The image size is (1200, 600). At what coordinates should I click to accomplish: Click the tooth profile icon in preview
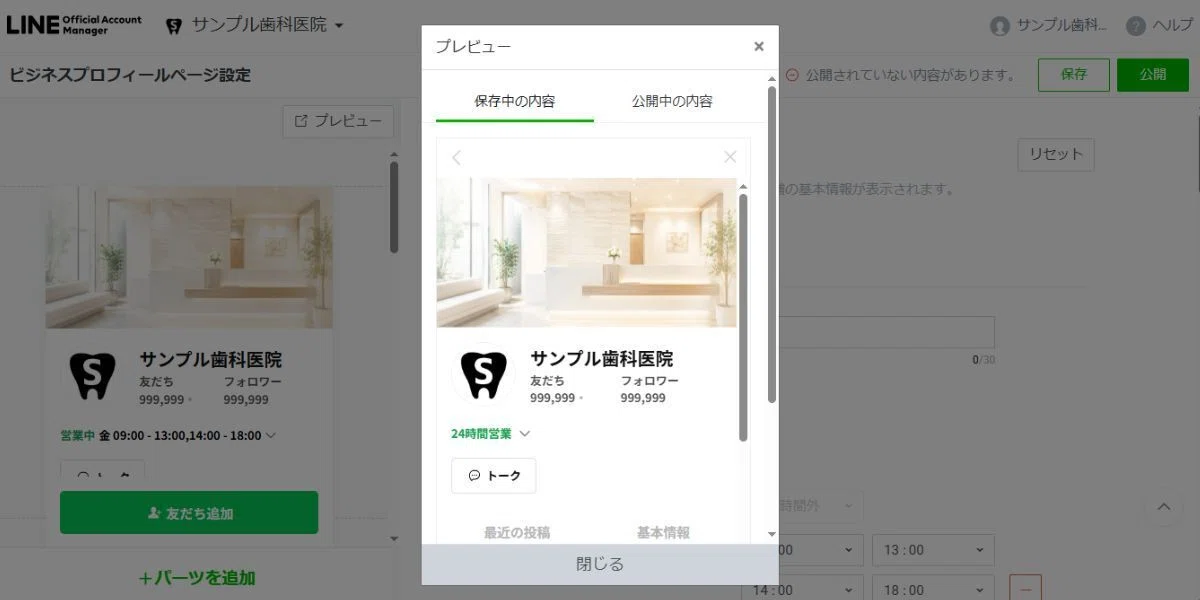point(483,373)
